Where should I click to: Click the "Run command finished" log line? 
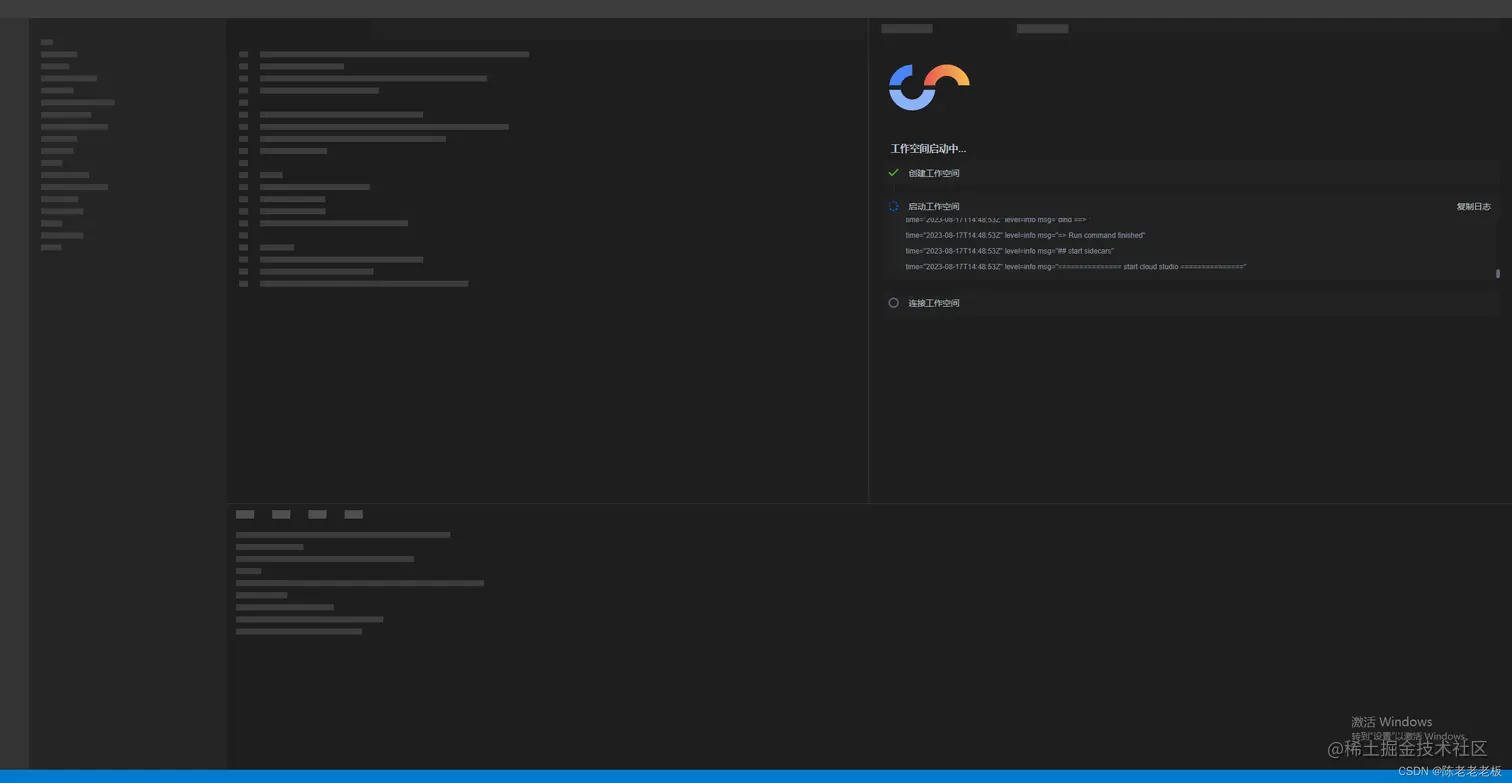[1025, 235]
